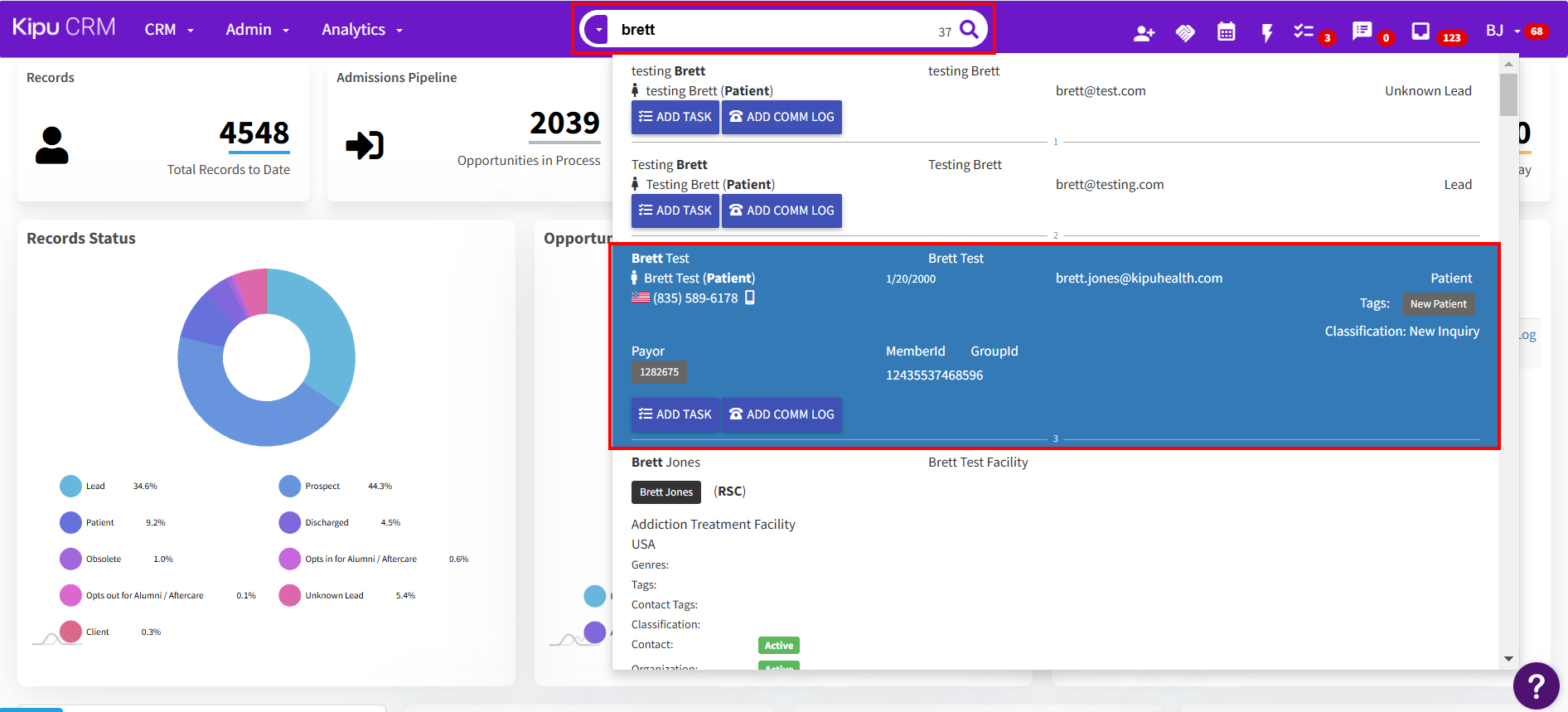
Task: Click the purple help question mark
Action: tap(1536, 686)
